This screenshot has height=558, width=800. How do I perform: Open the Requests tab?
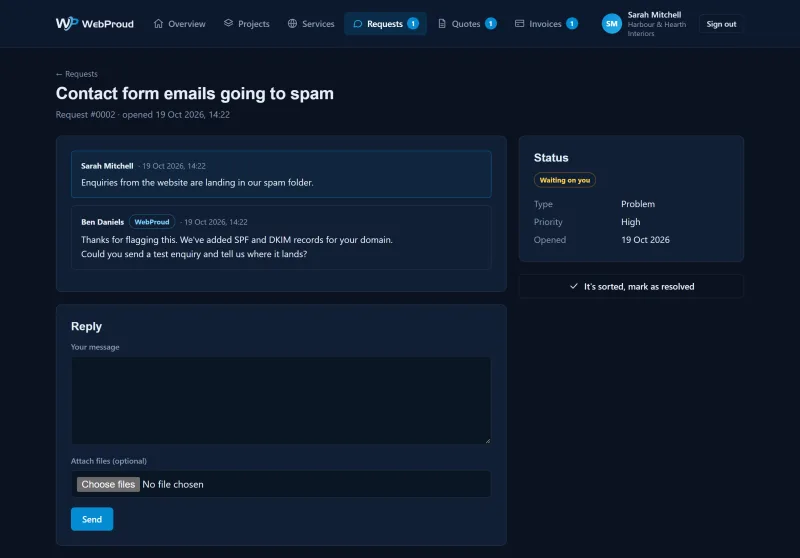coord(385,24)
